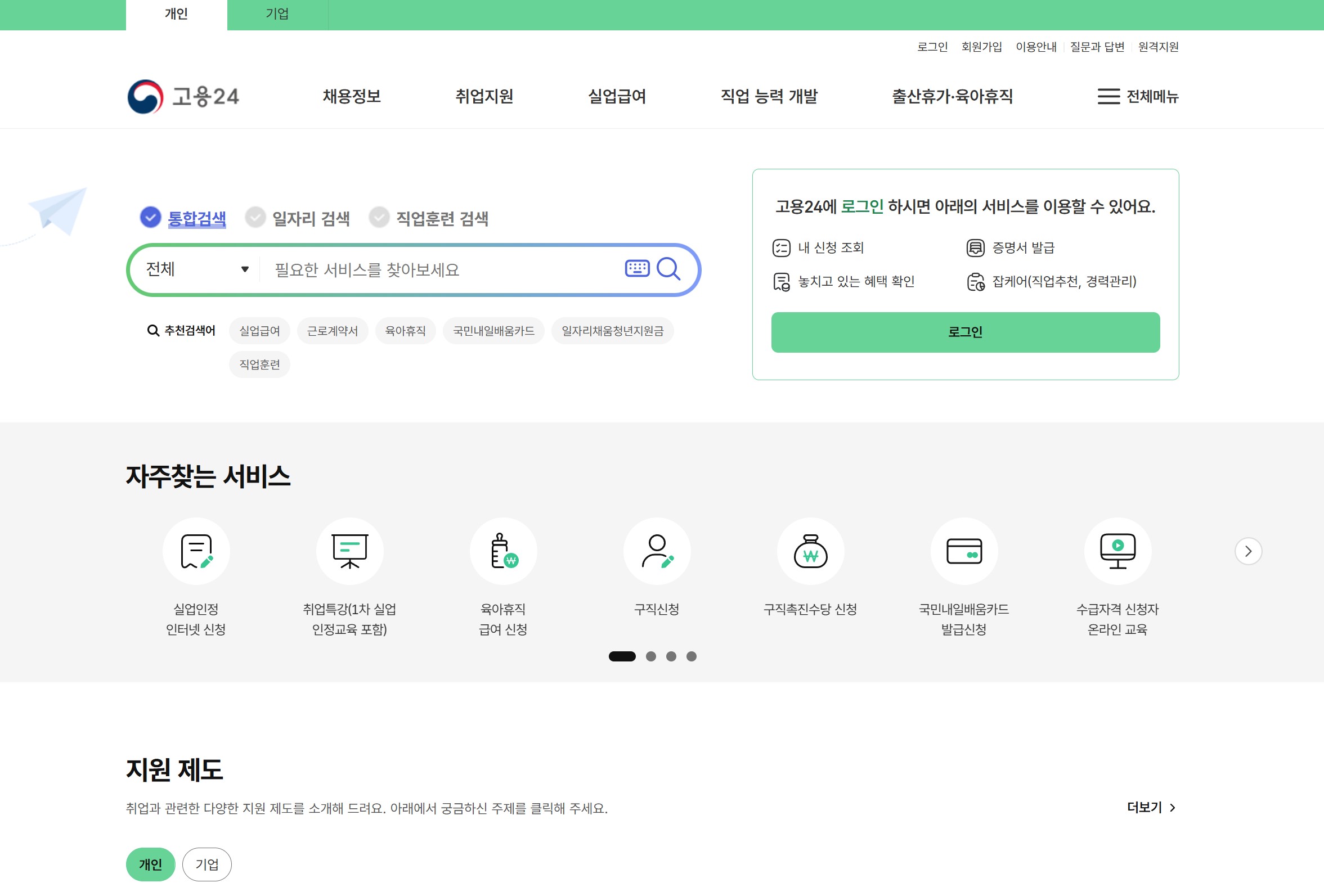The width and height of the screenshot is (1324, 896).
Task: Click the virtual keyboard icon in search bar
Action: coord(636,268)
